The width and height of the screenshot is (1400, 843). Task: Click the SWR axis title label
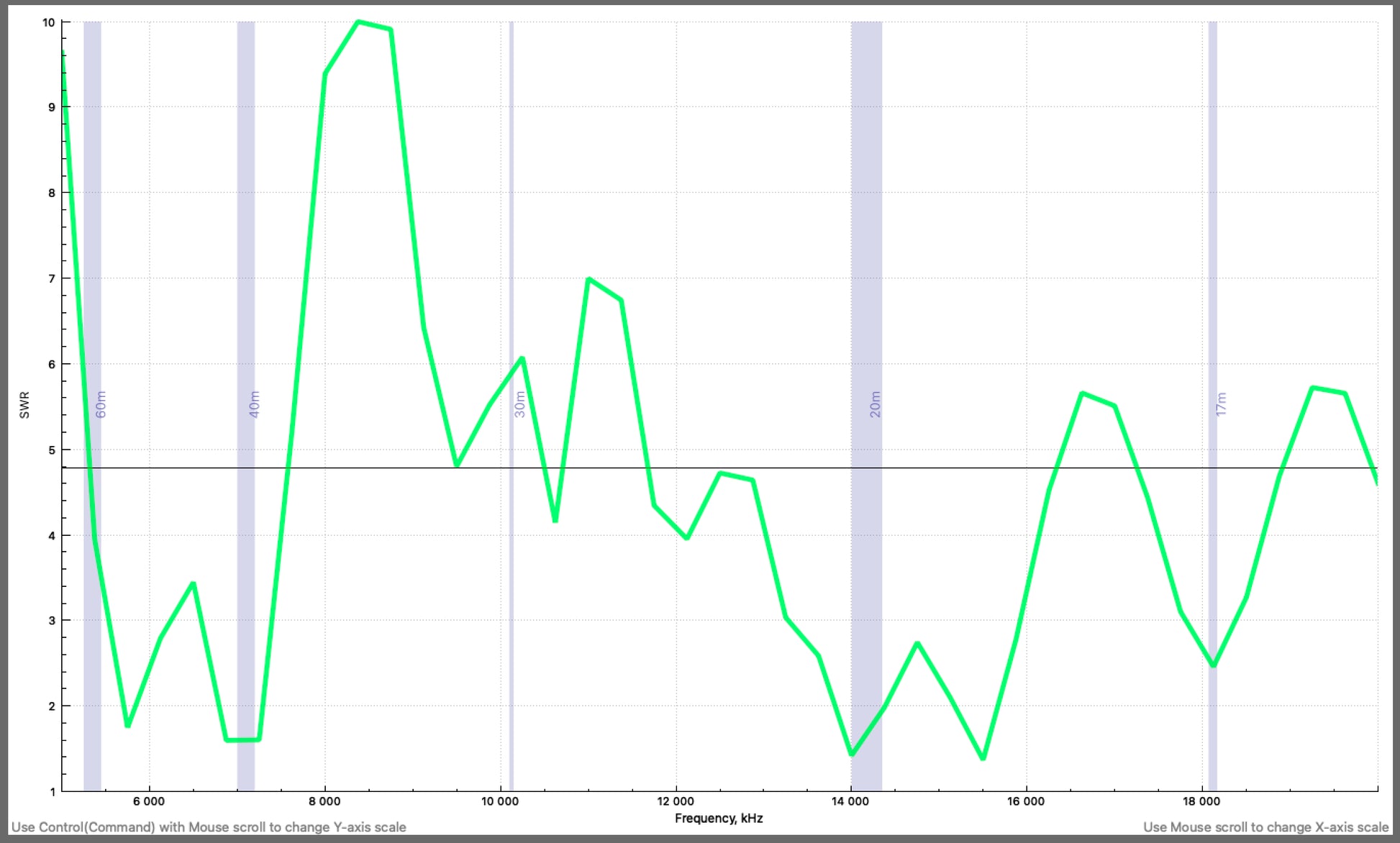coord(24,404)
